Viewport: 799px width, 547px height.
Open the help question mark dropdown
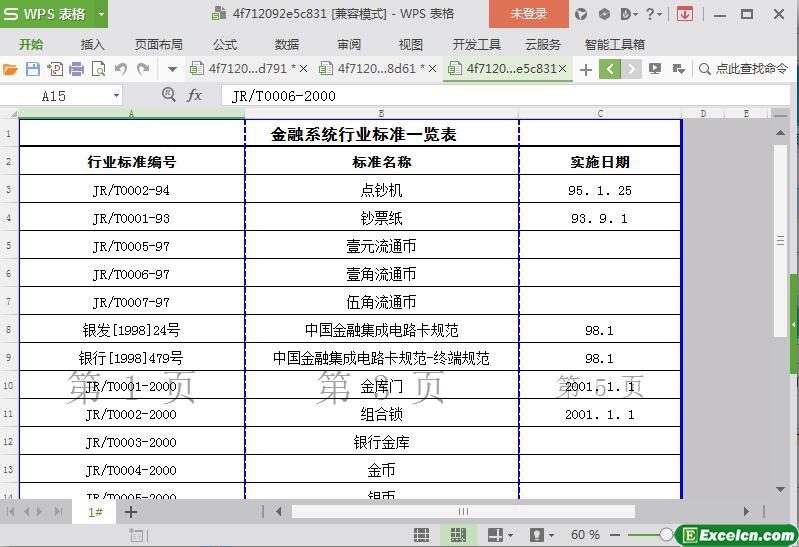(x=653, y=14)
